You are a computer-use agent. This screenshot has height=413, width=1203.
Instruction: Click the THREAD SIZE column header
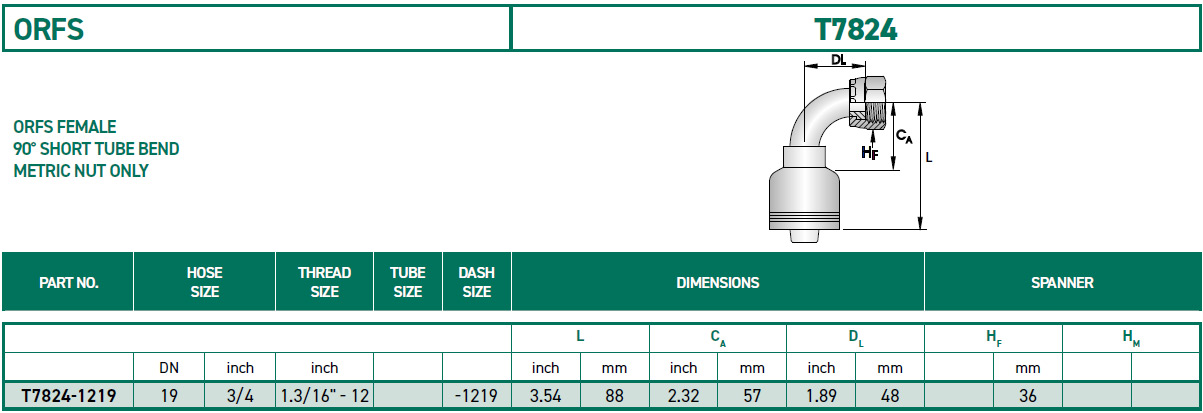pyautogui.click(x=324, y=282)
